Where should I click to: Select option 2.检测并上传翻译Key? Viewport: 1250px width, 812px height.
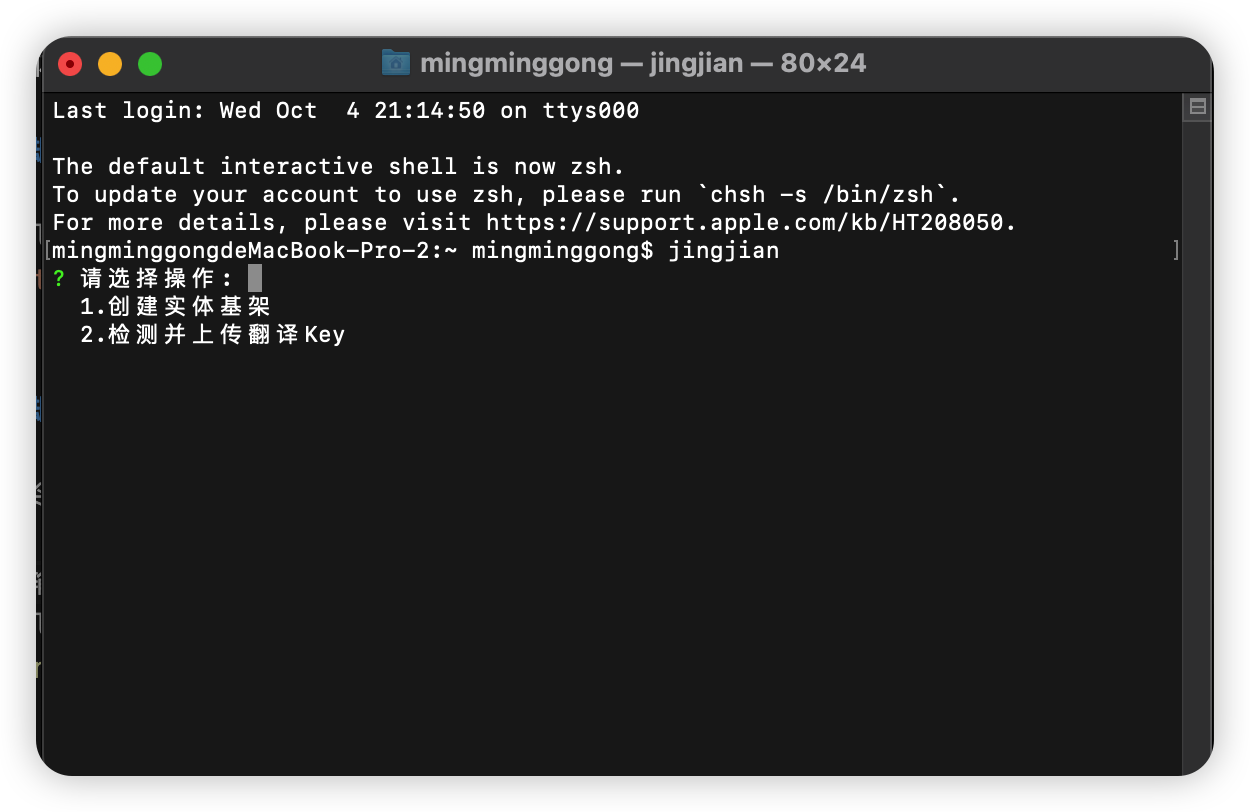point(212,334)
